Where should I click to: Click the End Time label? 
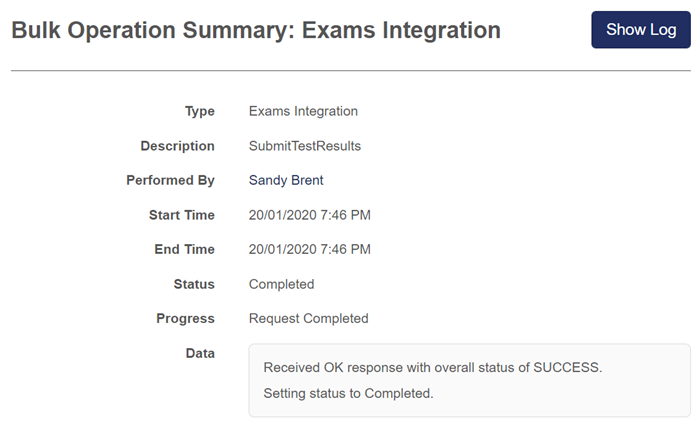(184, 249)
